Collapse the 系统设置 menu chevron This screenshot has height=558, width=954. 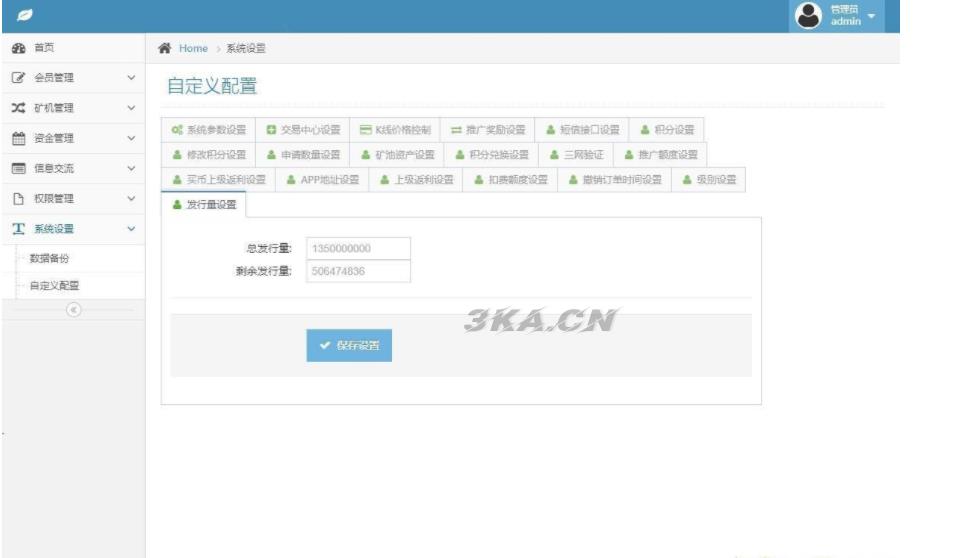click(x=131, y=229)
